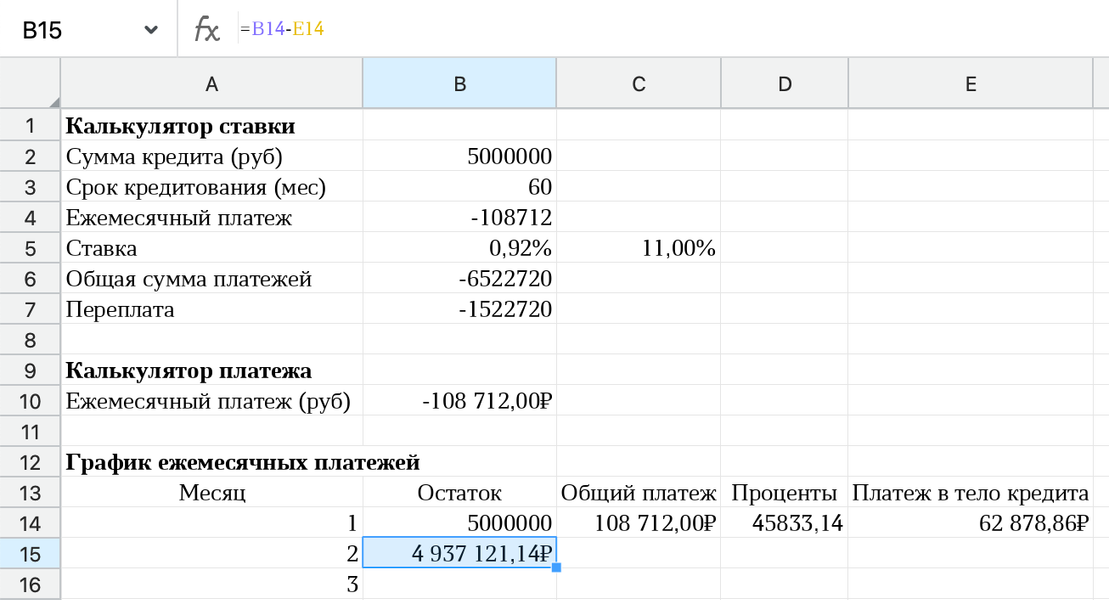Select the Переплата value -1522720
This screenshot has width=1109, height=600.
pos(460,309)
